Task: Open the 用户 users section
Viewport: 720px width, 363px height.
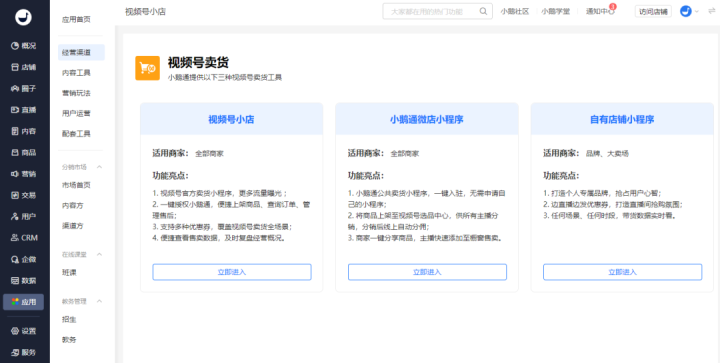Action: [x=23, y=217]
